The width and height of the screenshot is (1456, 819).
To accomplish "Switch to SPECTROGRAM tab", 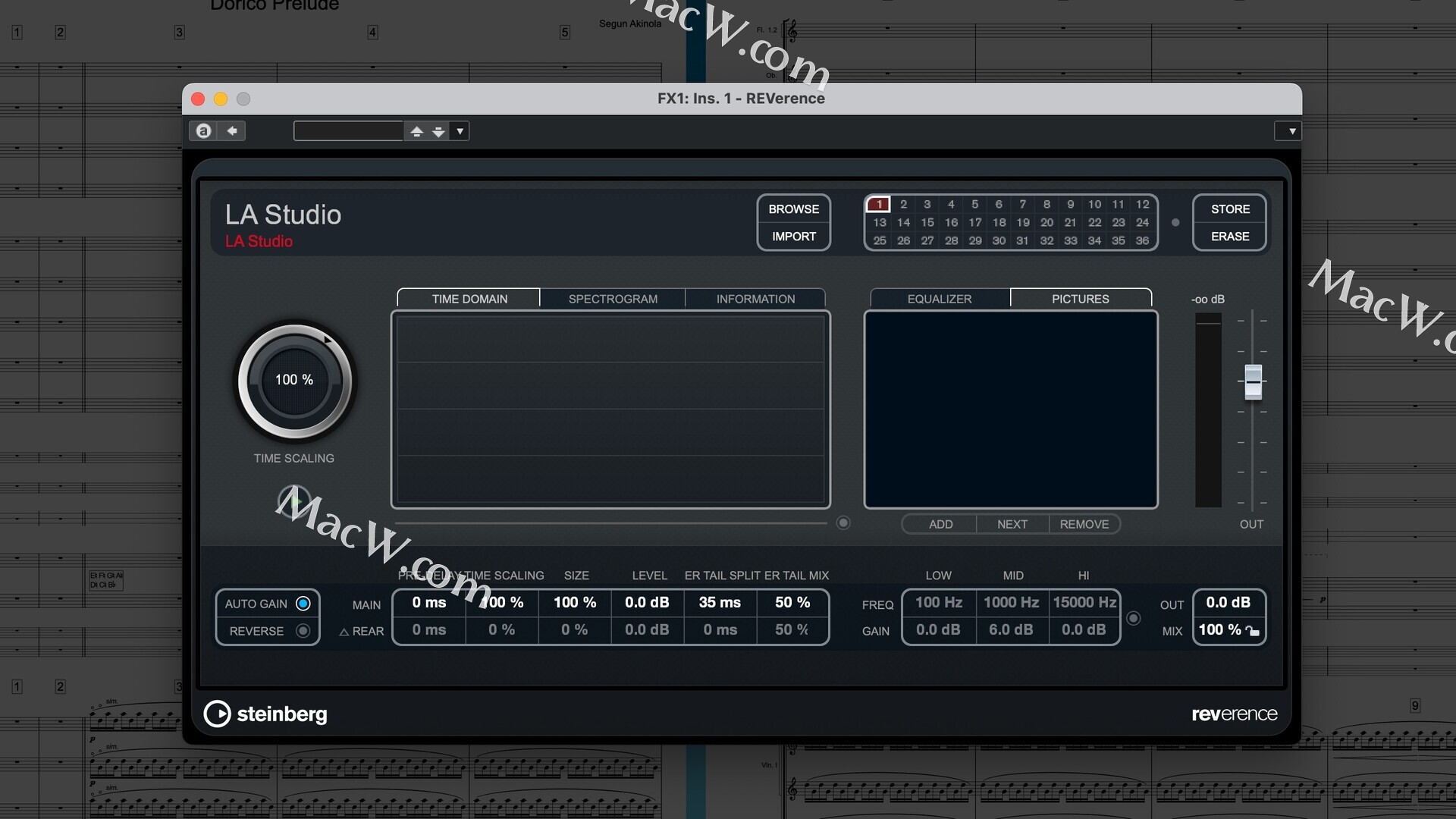I will point(613,299).
